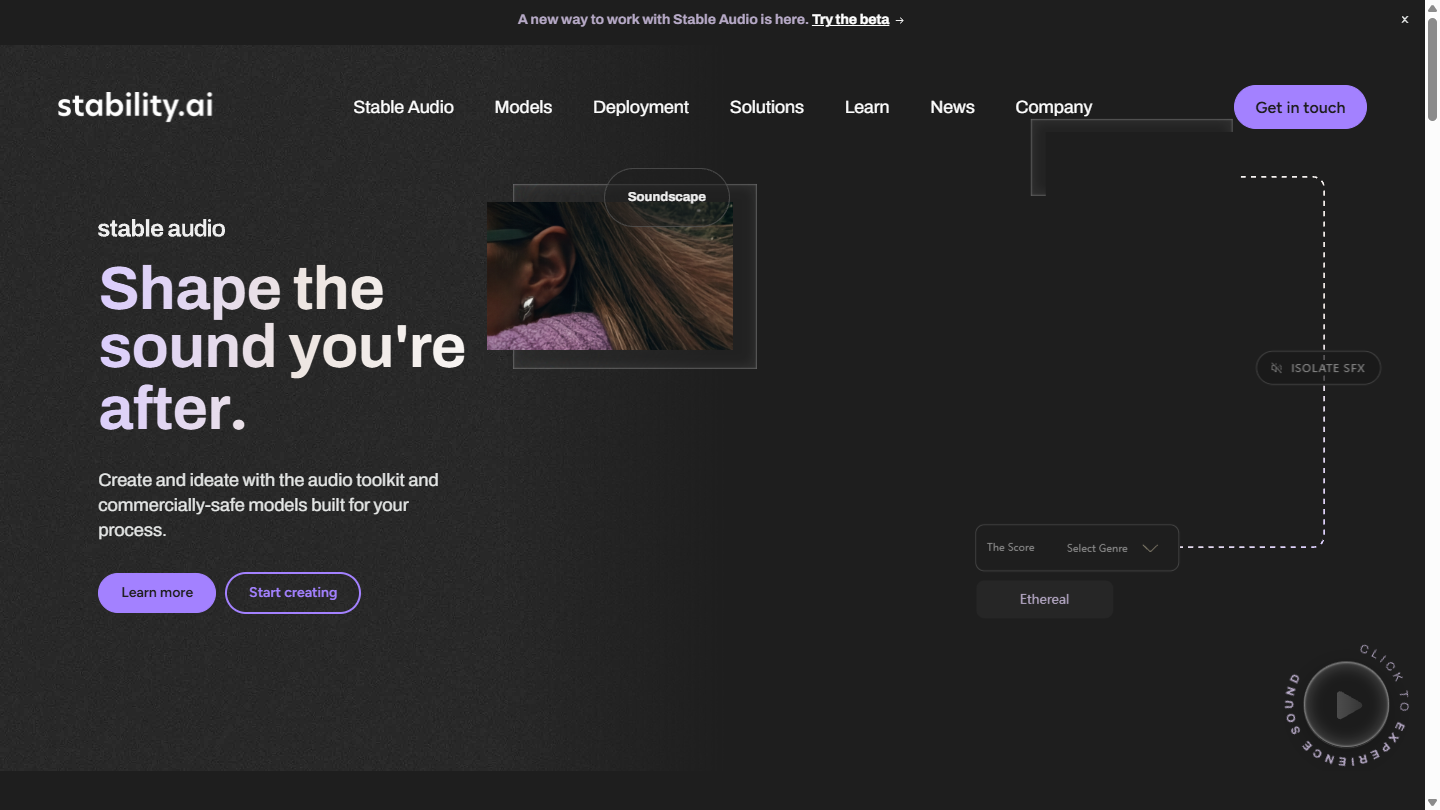Play the sound experience button

[x=1347, y=705]
